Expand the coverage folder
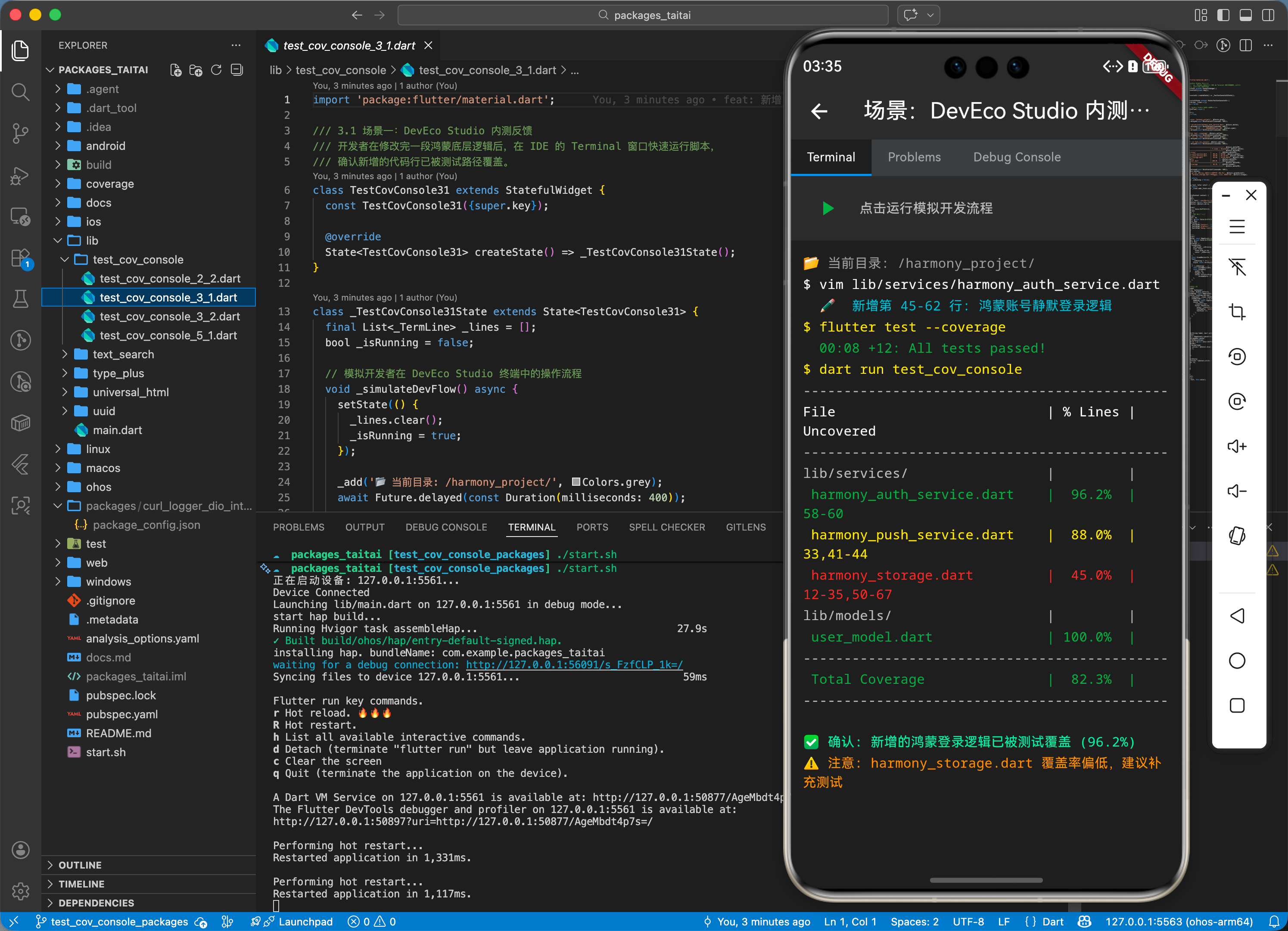The width and height of the screenshot is (1288, 931). click(x=109, y=184)
